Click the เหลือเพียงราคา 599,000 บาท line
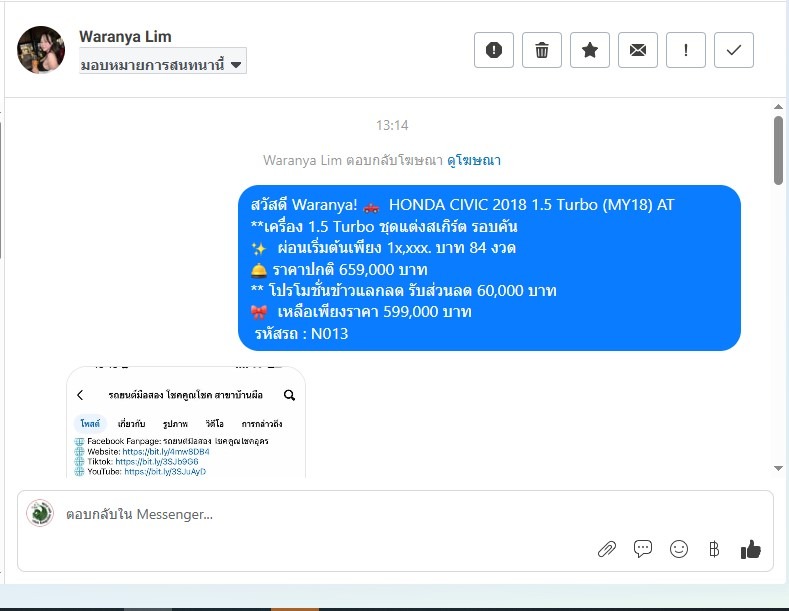 pyautogui.click(x=361, y=312)
